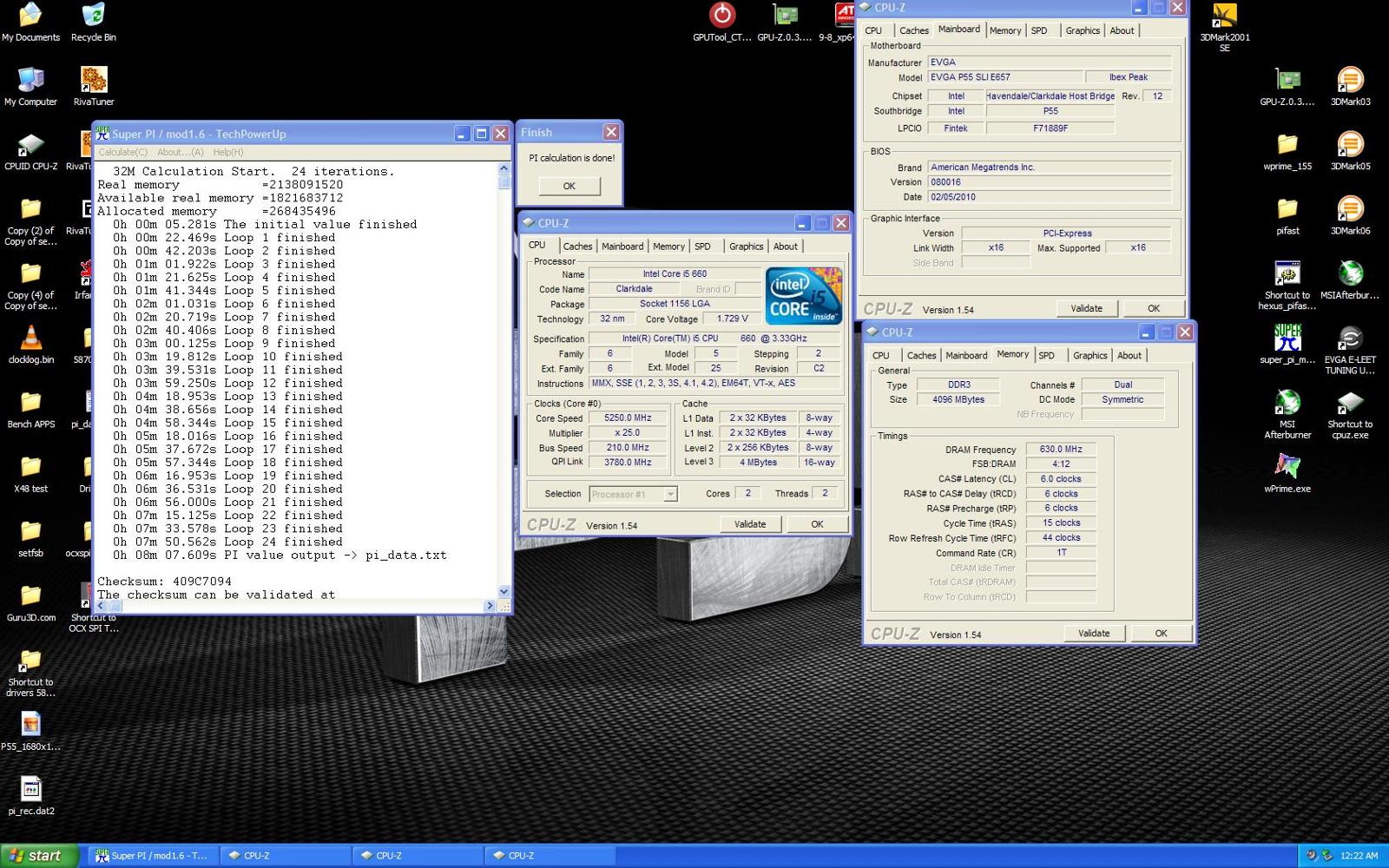Switch to SPD tab in Memory CPU-Z window

[x=1047, y=355]
